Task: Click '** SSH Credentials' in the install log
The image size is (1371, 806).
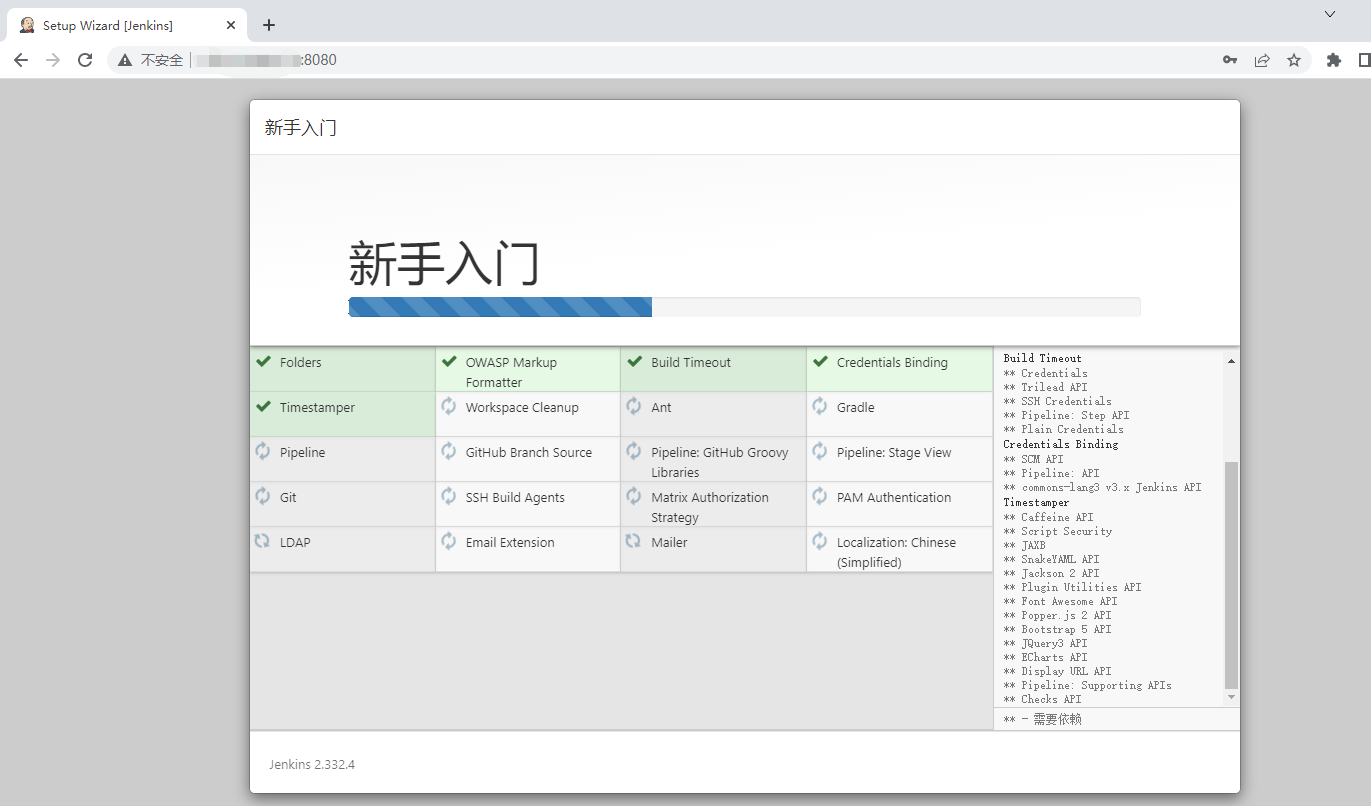Action: coord(1057,401)
